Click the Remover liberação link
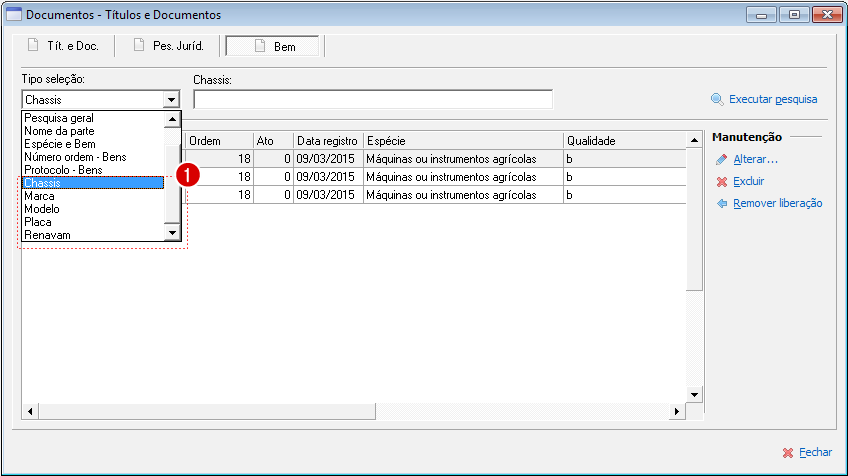This screenshot has height=476, width=848. coord(777,203)
